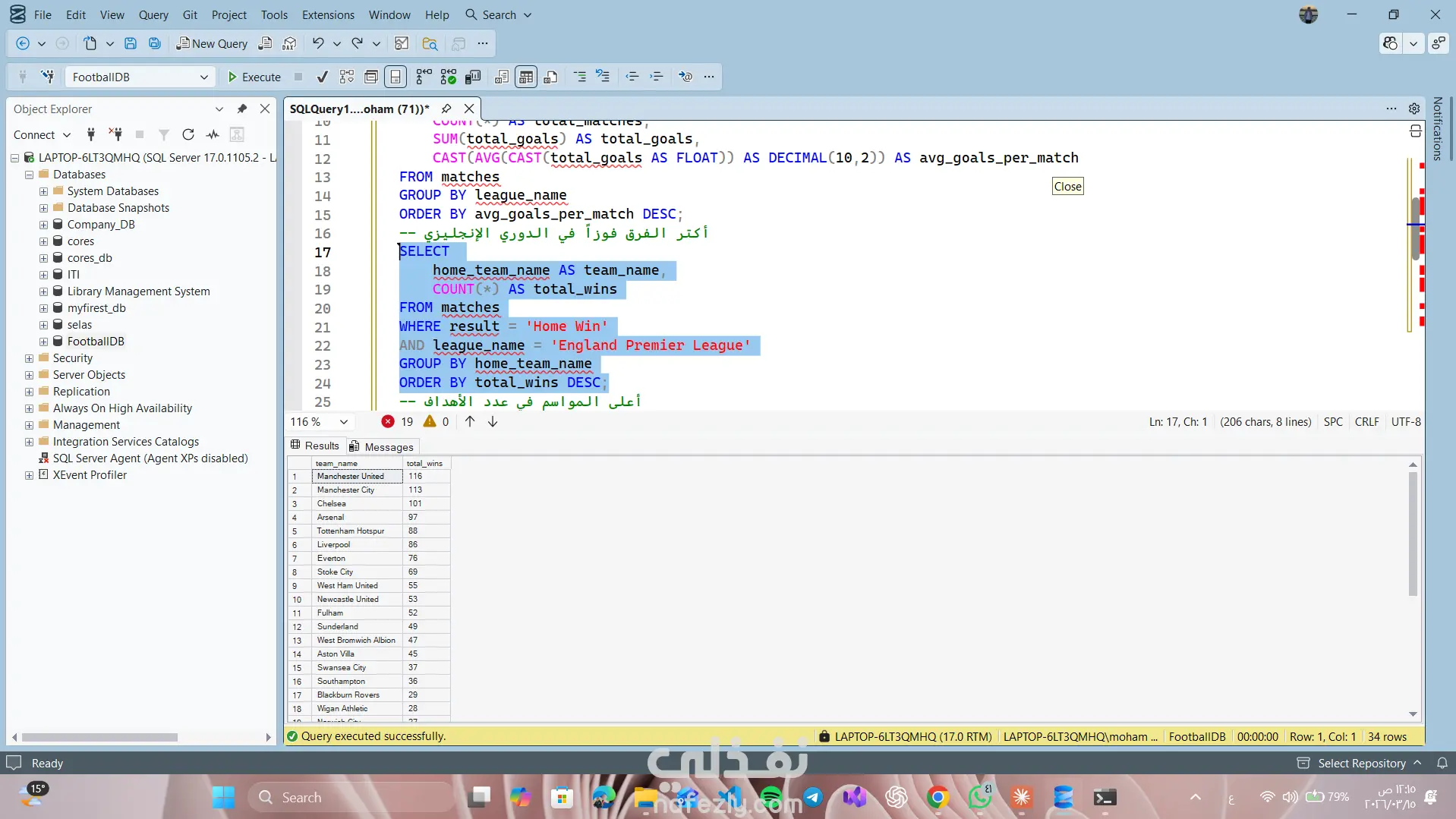This screenshot has height=819, width=1456.
Task: Refresh the Object Explorer tree
Action: [188, 134]
